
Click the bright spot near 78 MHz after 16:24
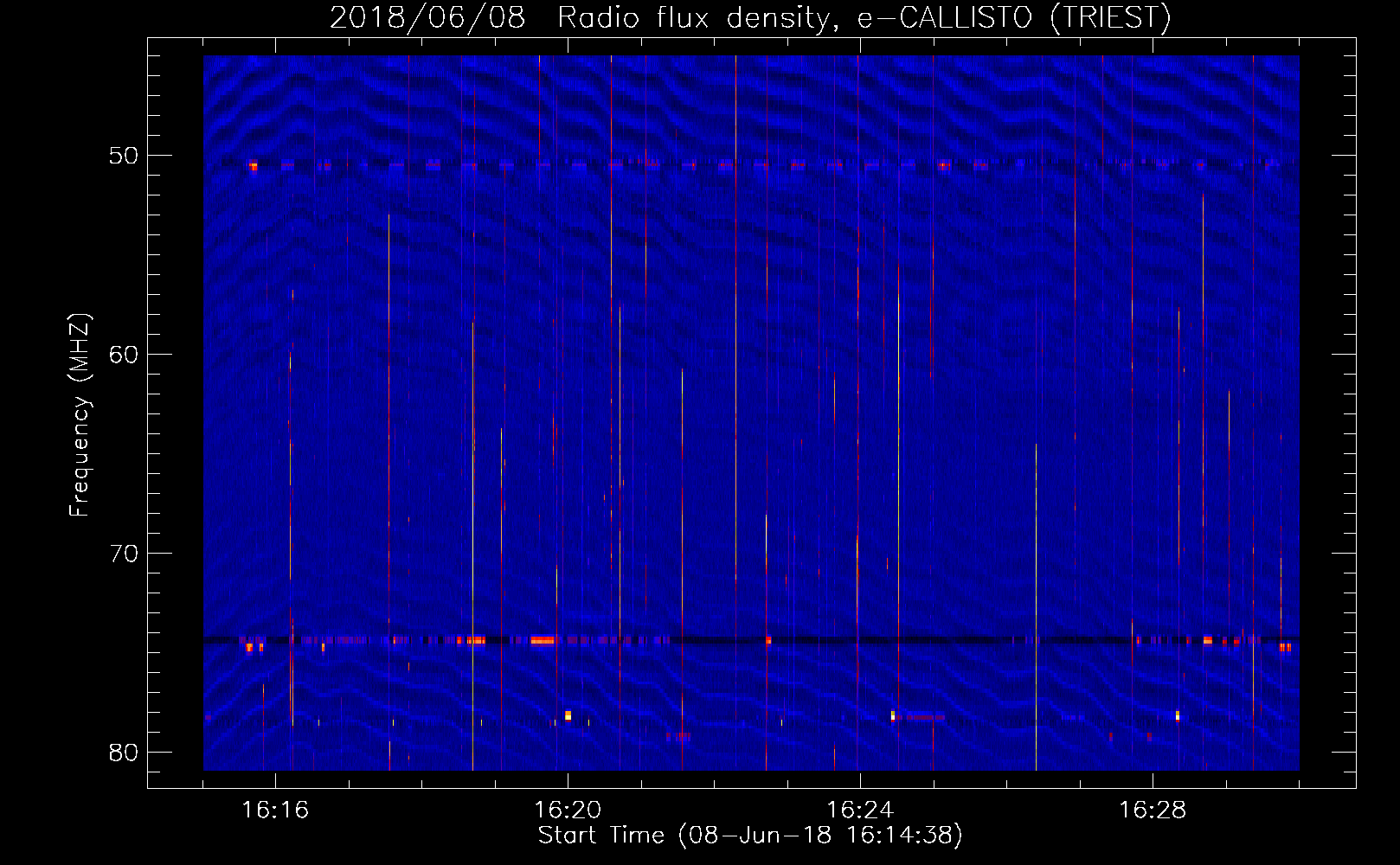click(x=893, y=715)
